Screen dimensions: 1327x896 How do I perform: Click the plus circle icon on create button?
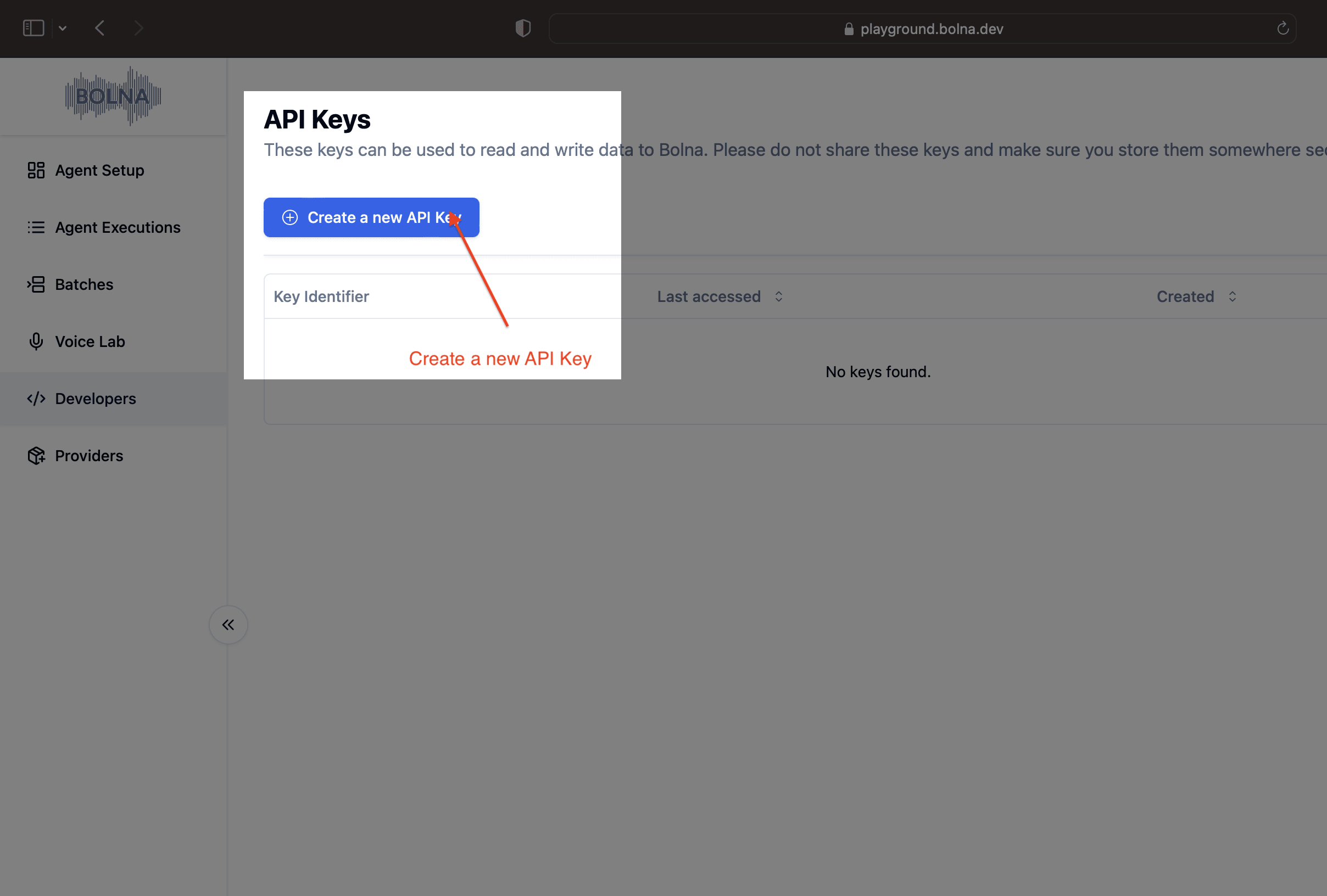(290, 217)
